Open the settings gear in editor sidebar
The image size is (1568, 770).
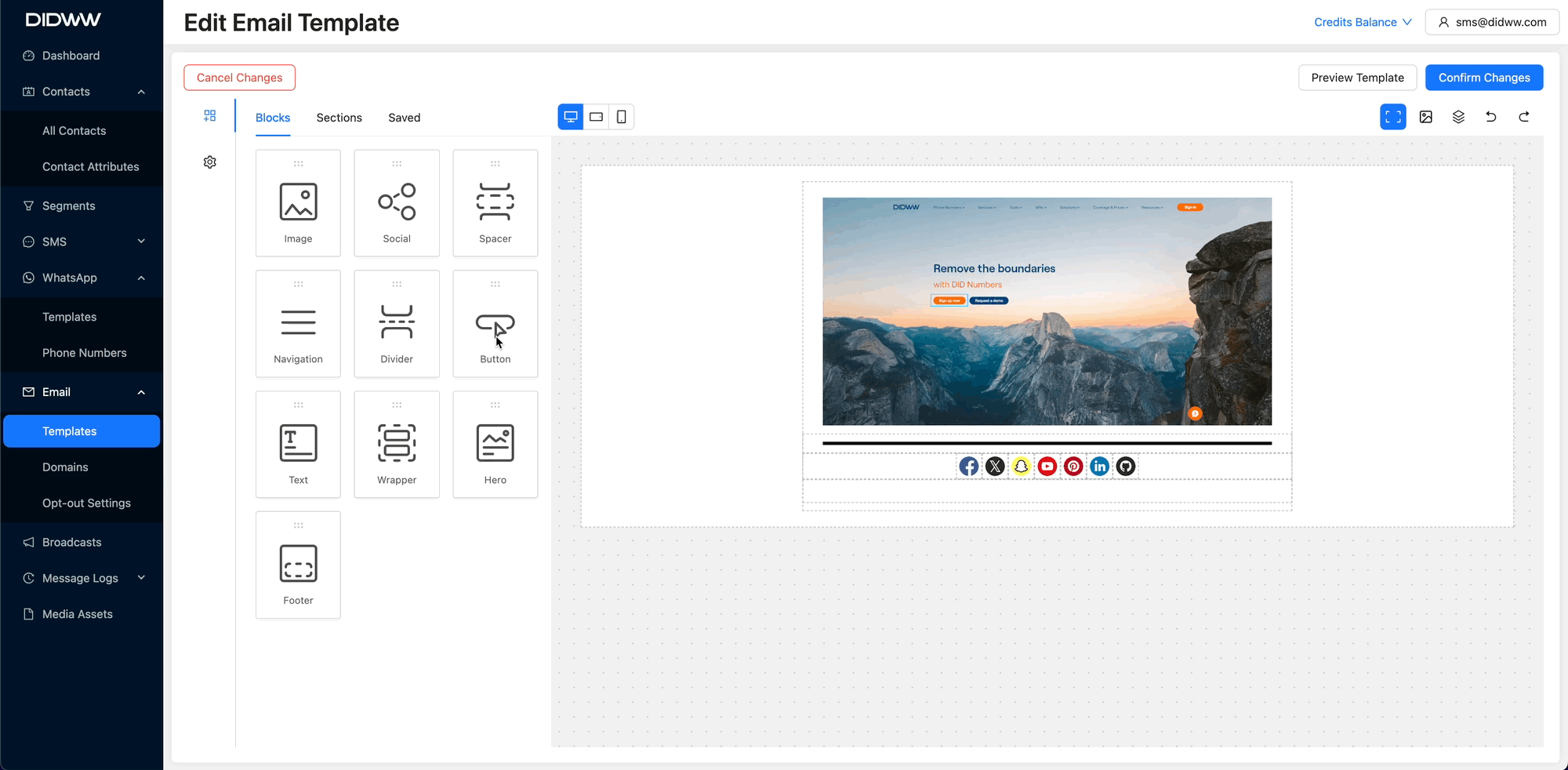tap(209, 162)
